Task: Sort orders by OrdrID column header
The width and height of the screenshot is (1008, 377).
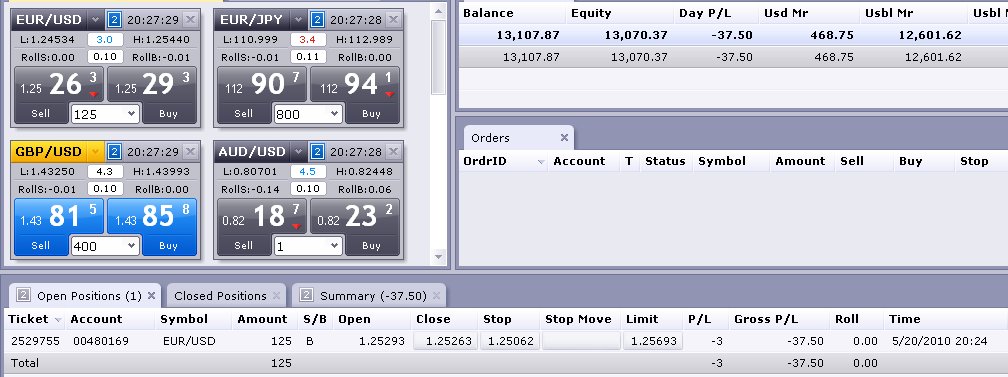Action: tap(484, 161)
